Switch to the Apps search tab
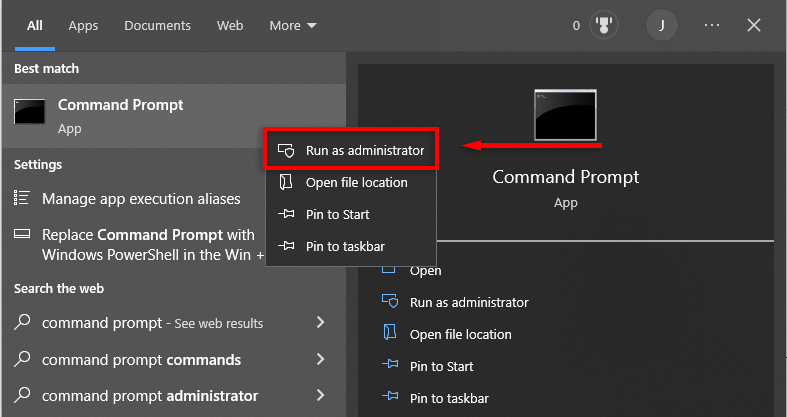 [x=83, y=26]
